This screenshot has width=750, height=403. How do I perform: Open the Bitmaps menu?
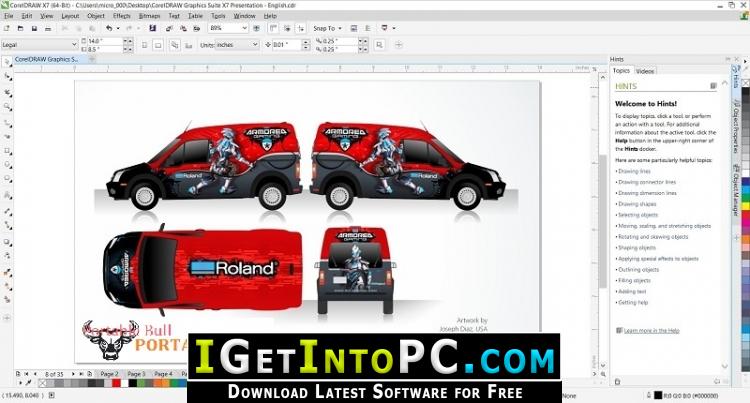(149, 16)
